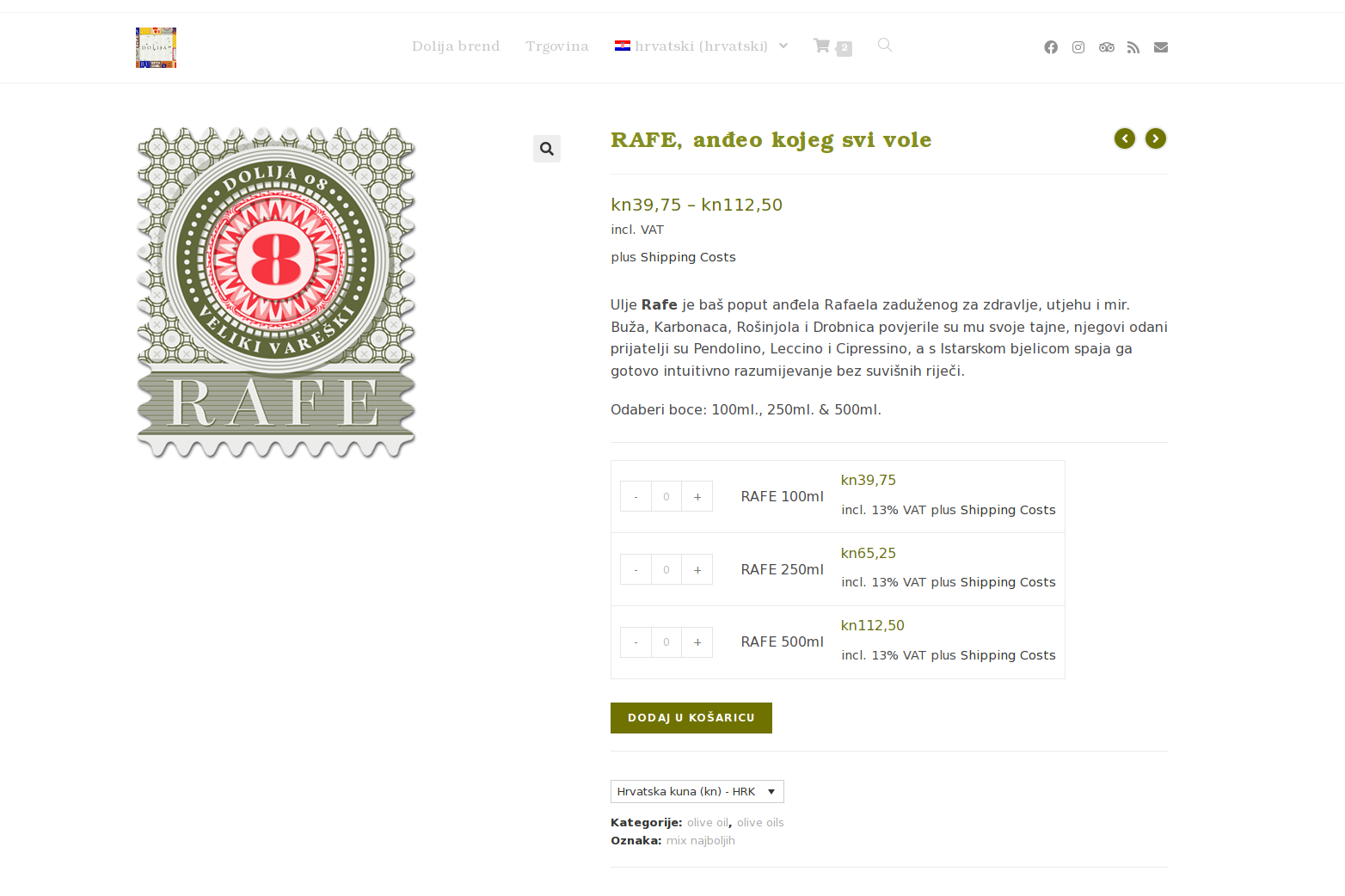Expand the hrvatski language dropdown
The height and width of the screenshot is (896, 1345).
coord(702,46)
